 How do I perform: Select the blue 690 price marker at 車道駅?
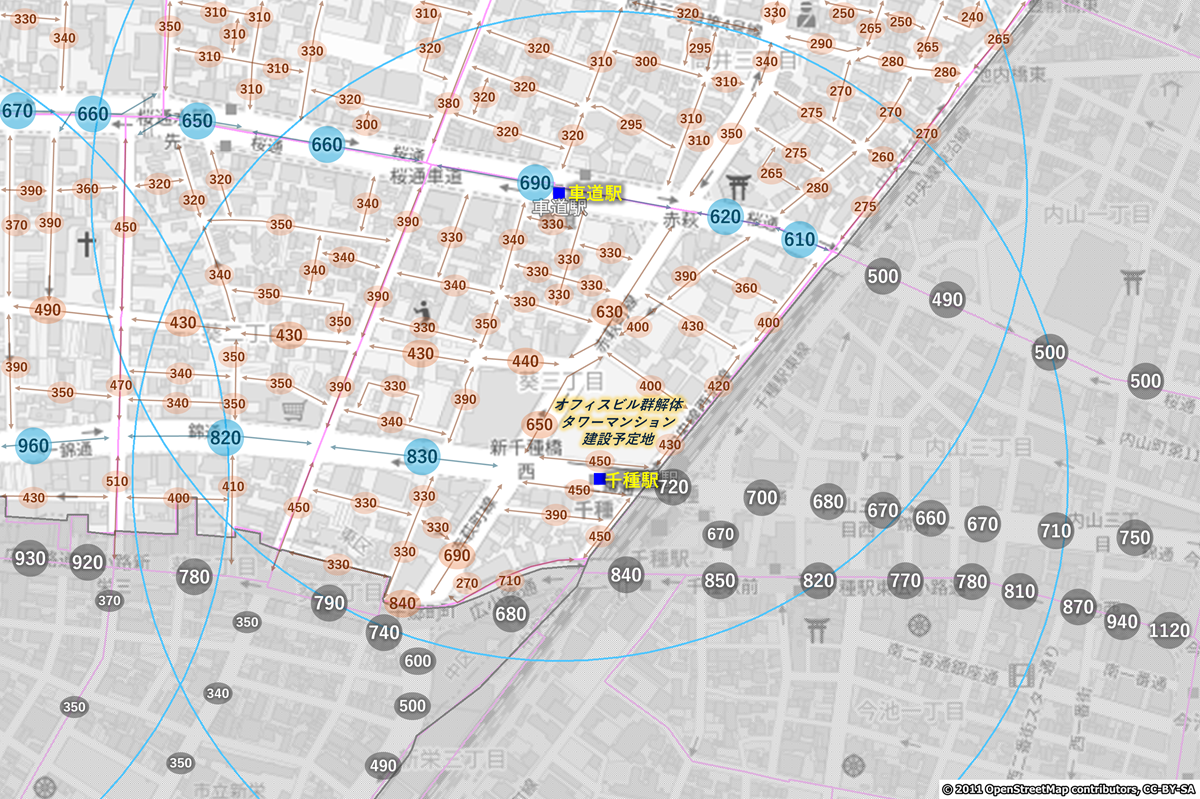coord(536,183)
